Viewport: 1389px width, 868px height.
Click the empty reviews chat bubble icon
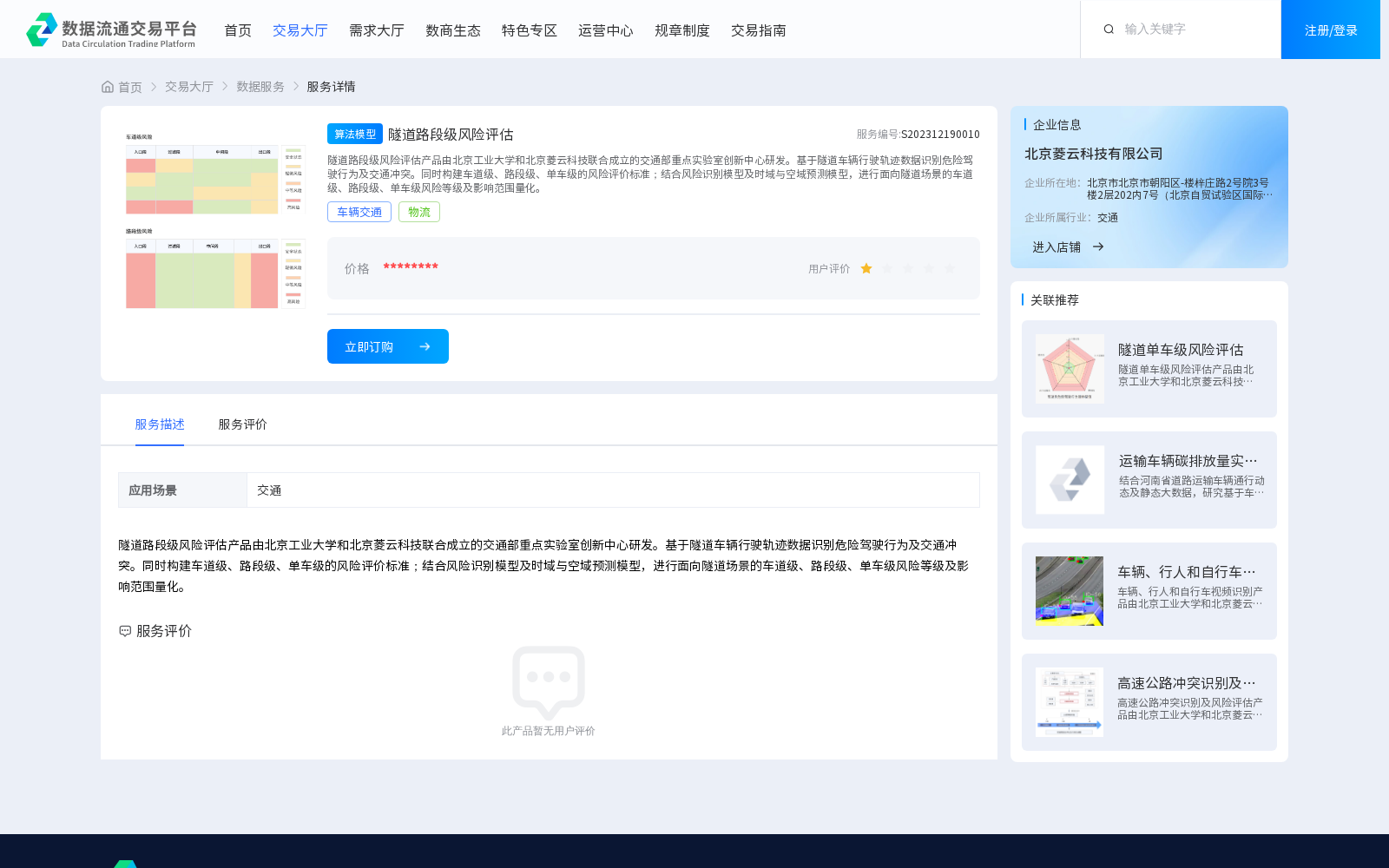549,683
